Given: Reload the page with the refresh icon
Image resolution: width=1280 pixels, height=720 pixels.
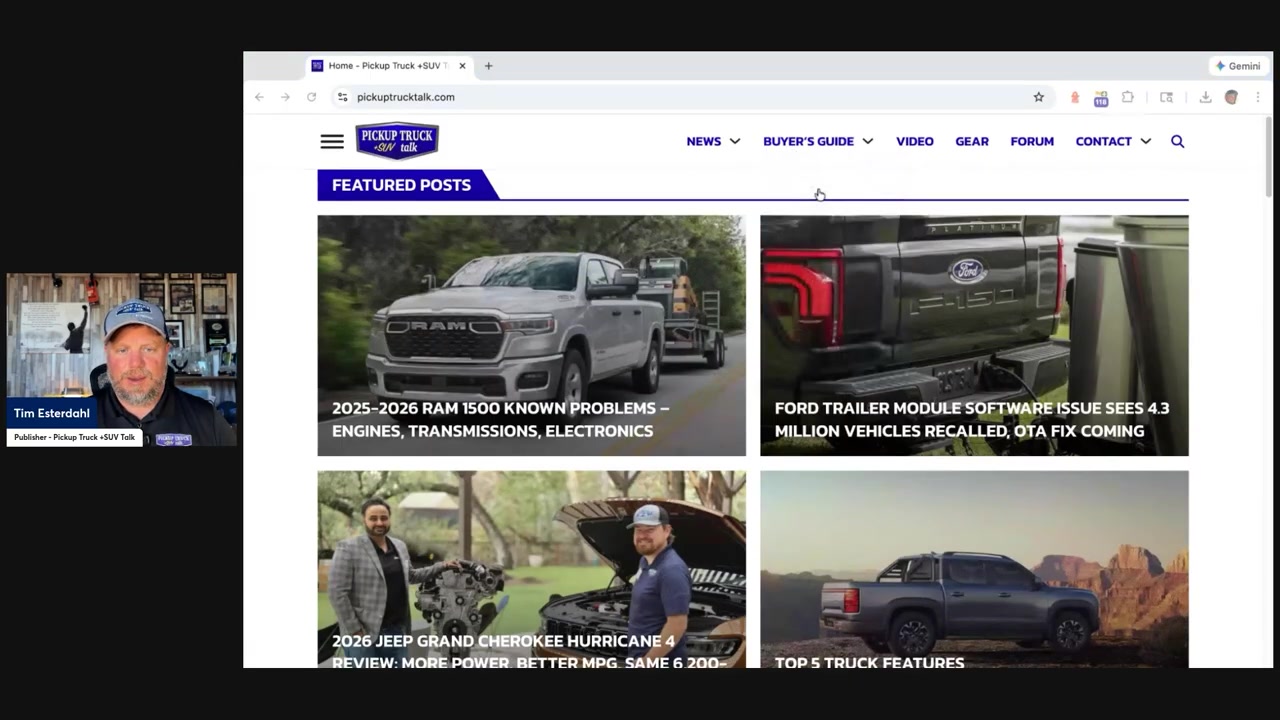Looking at the screenshot, I should (x=311, y=97).
